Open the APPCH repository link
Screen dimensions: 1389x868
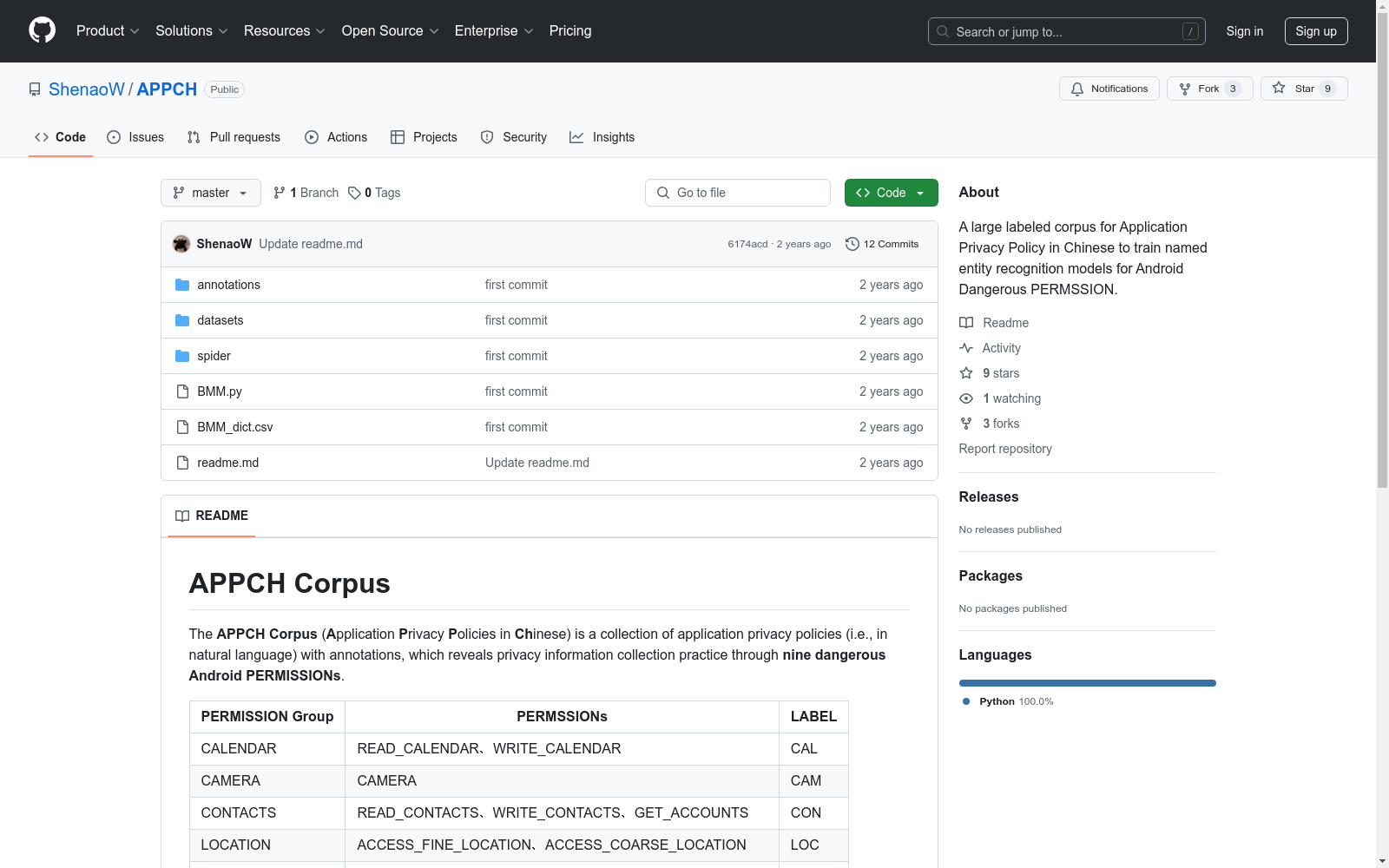point(167,89)
